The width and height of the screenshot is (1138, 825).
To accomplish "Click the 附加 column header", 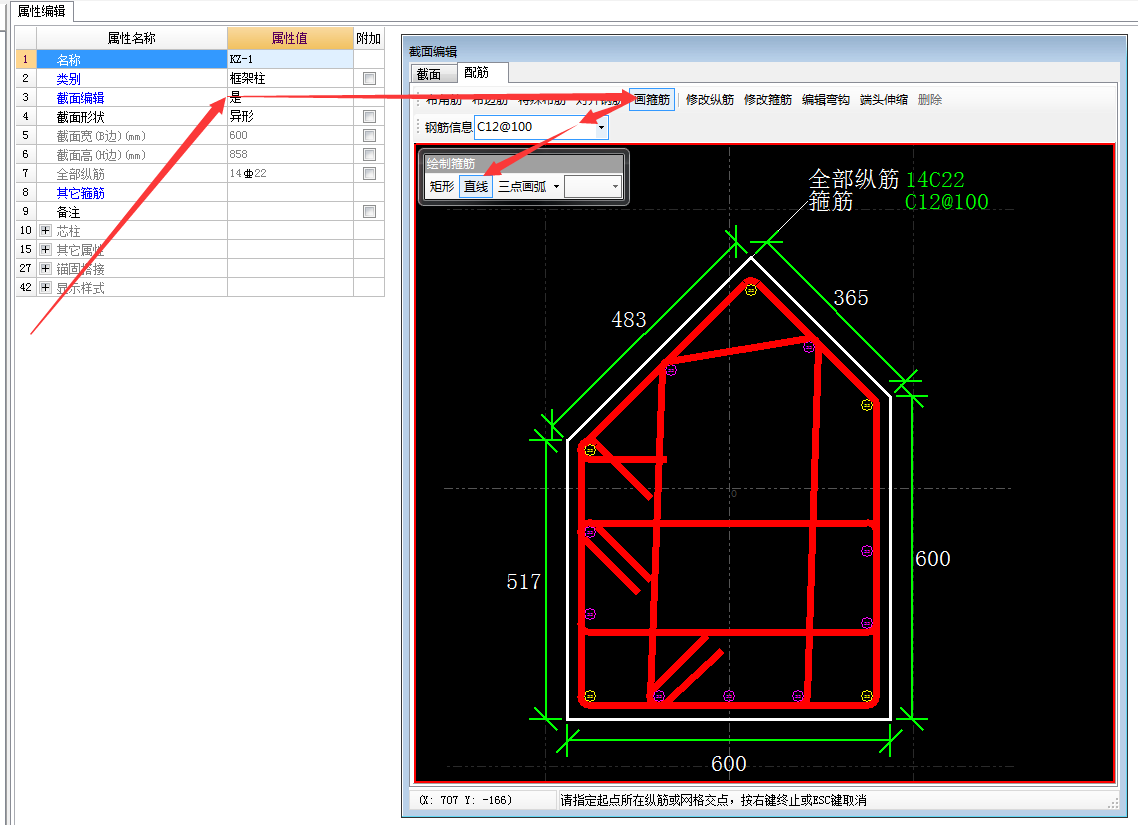I will pos(369,38).
